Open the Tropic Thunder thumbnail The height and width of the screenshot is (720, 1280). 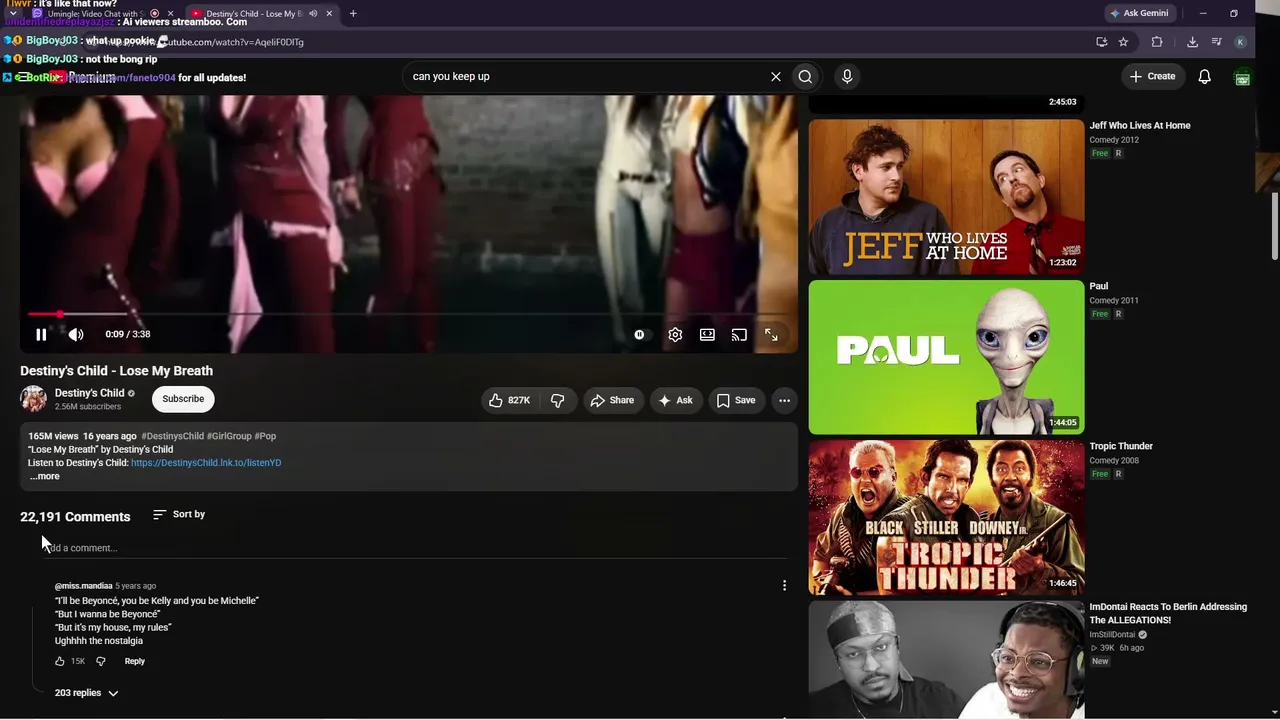tap(946, 518)
